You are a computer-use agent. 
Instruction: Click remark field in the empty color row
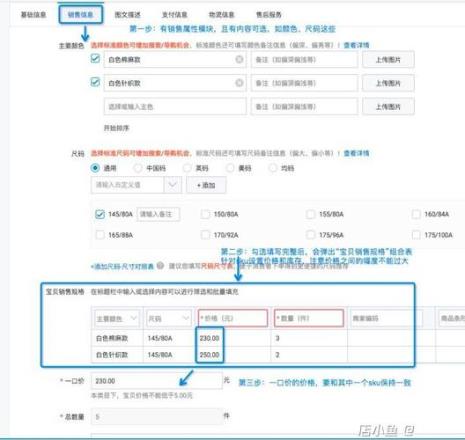[x=304, y=107]
